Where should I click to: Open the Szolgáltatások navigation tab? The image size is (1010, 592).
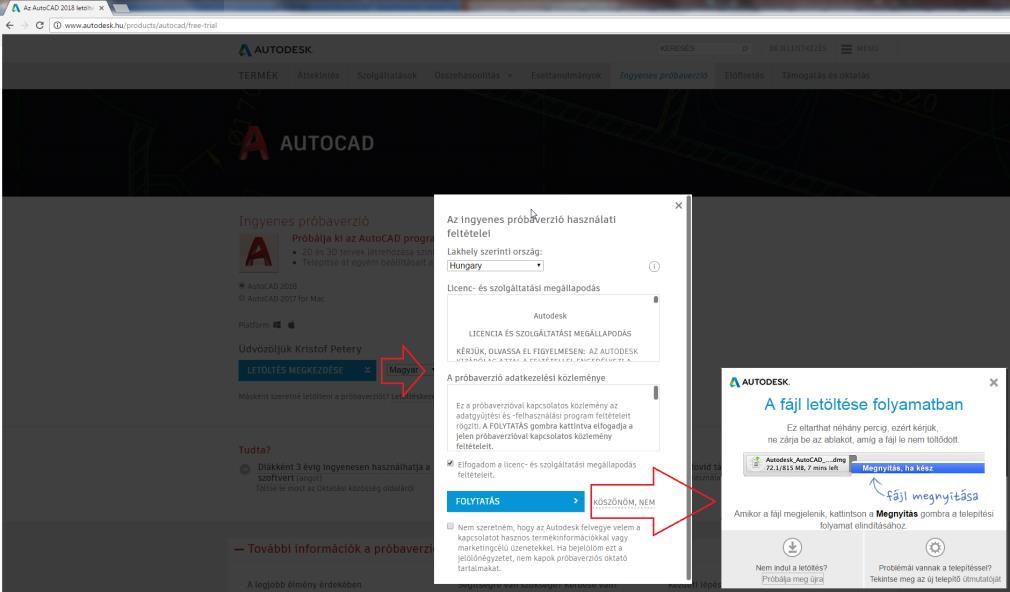(387, 75)
